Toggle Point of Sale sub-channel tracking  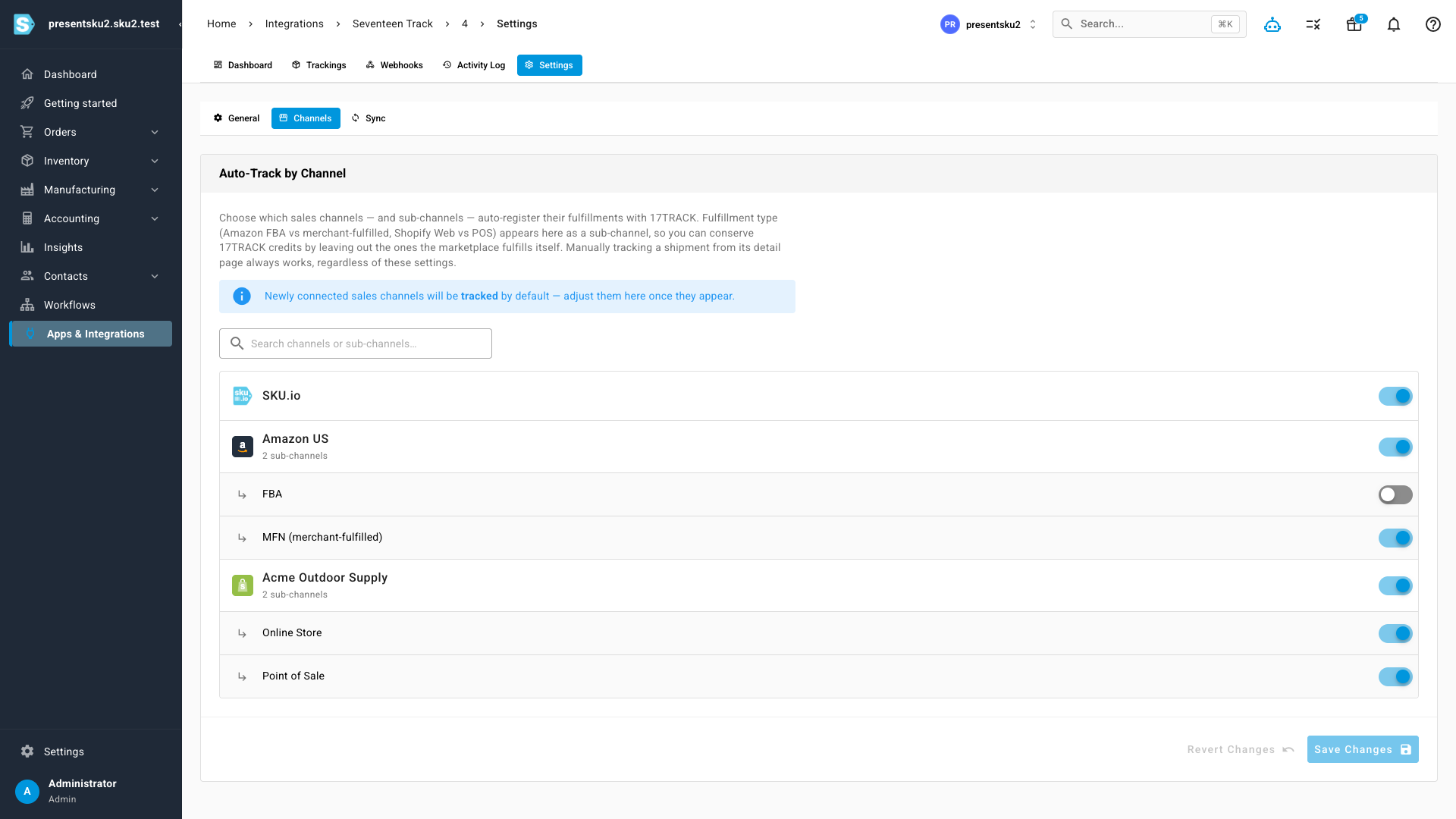click(x=1395, y=676)
